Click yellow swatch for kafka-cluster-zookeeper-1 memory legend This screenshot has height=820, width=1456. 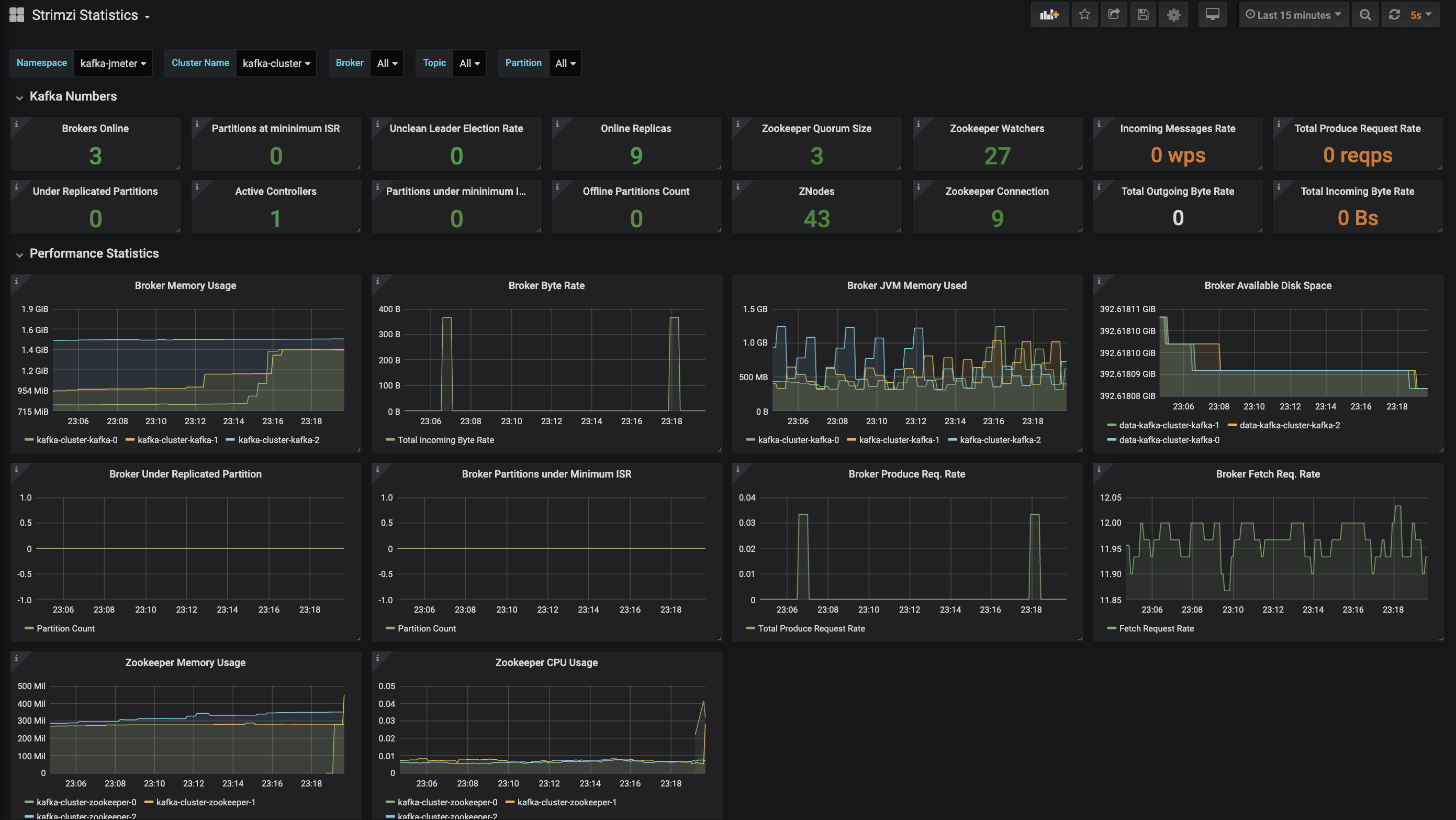coord(149,802)
